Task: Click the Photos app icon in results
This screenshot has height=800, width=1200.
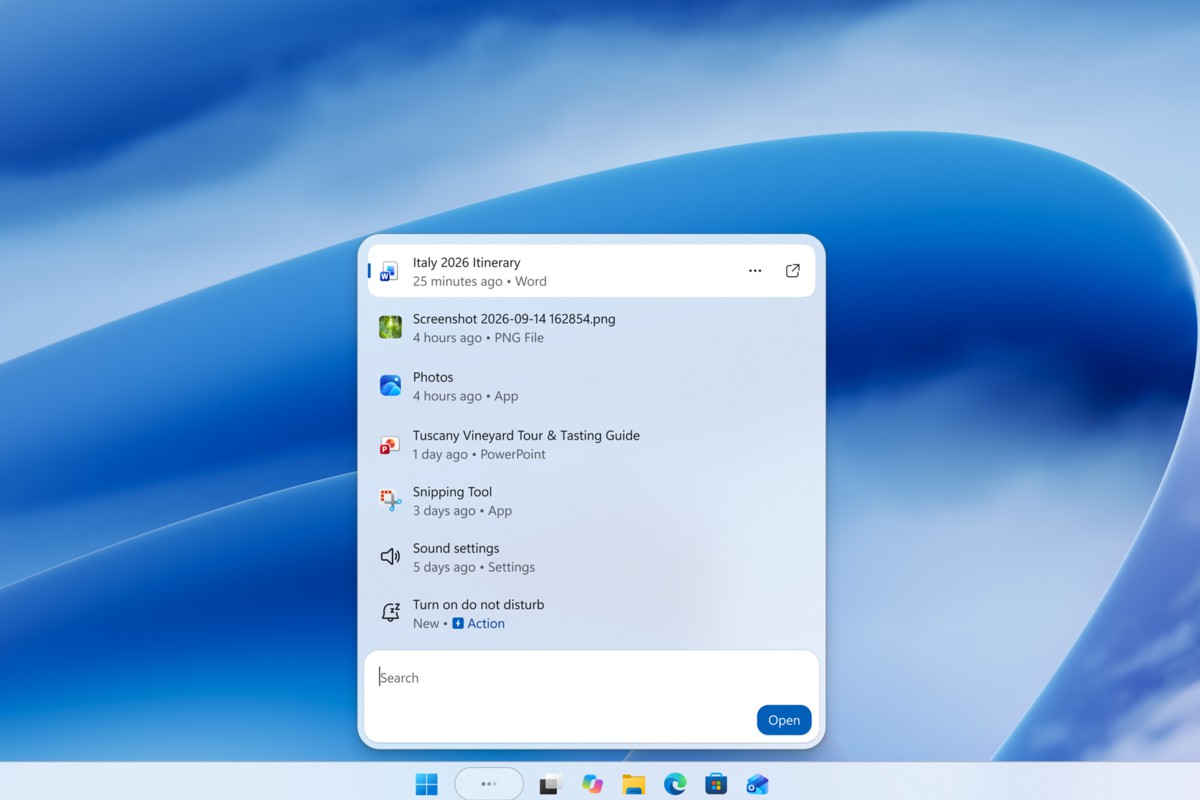Action: pyautogui.click(x=390, y=385)
